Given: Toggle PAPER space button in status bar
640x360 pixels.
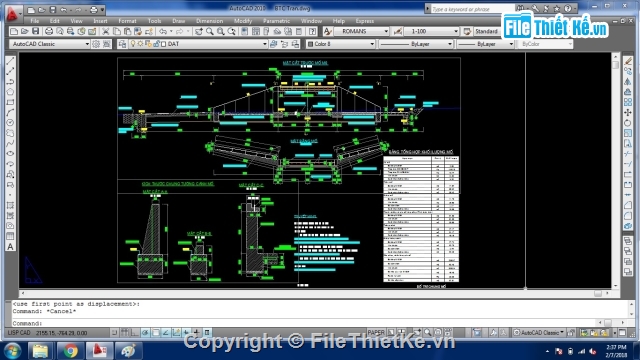Looking at the screenshot, I should tap(376, 333).
